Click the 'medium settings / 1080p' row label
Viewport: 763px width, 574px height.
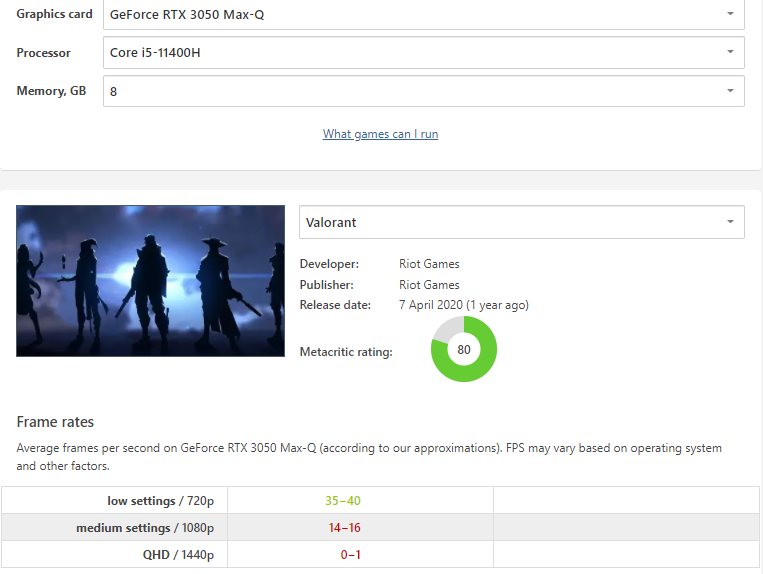pyautogui.click(x=145, y=528)
